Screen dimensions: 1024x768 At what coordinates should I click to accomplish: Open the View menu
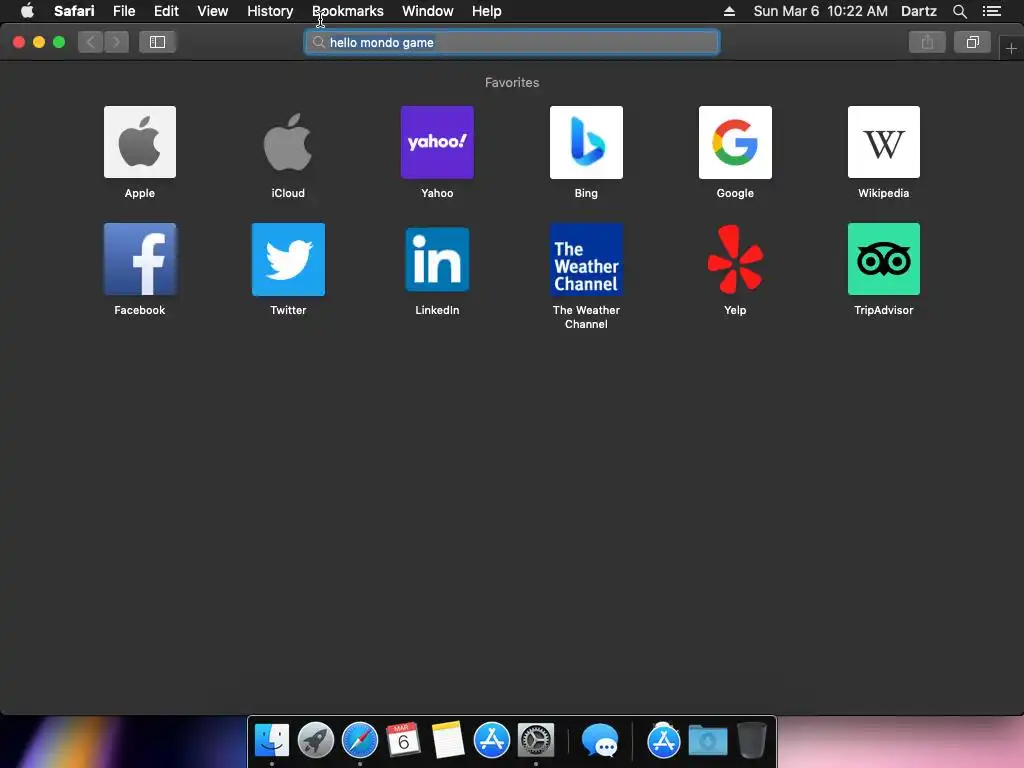(x=213, y=11)
